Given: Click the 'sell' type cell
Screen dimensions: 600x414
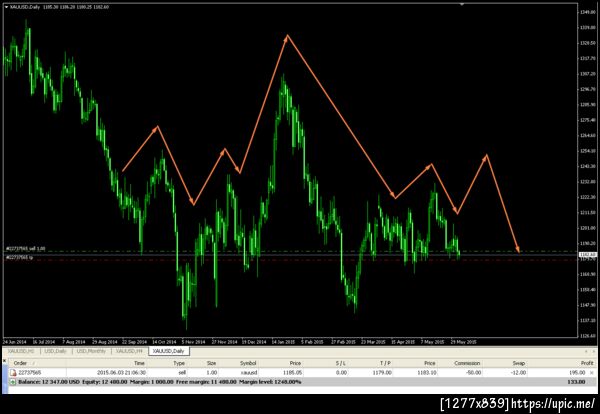Looking at the screenshot, I should pos(182,372).
